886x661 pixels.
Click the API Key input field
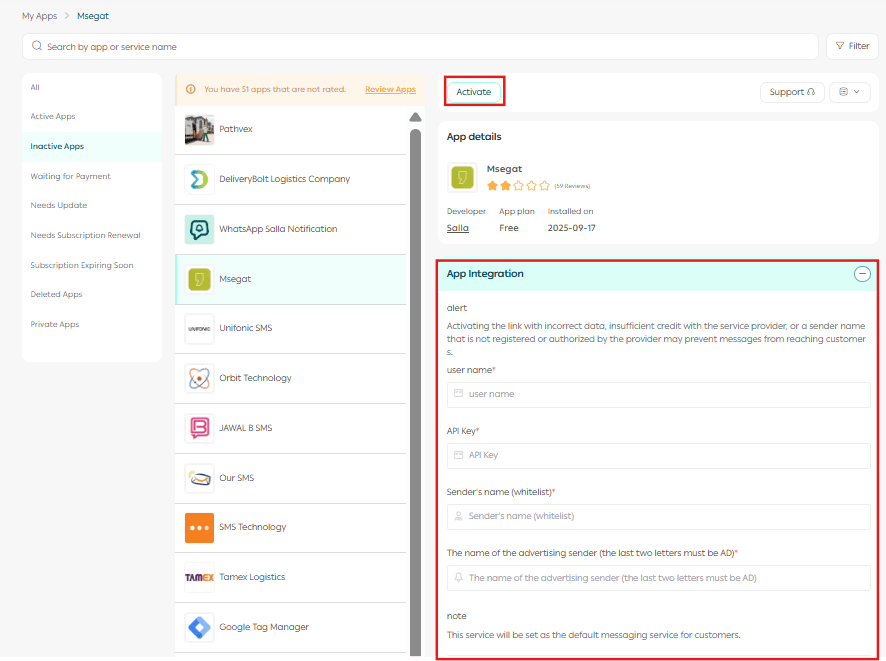tap(658, 455)
